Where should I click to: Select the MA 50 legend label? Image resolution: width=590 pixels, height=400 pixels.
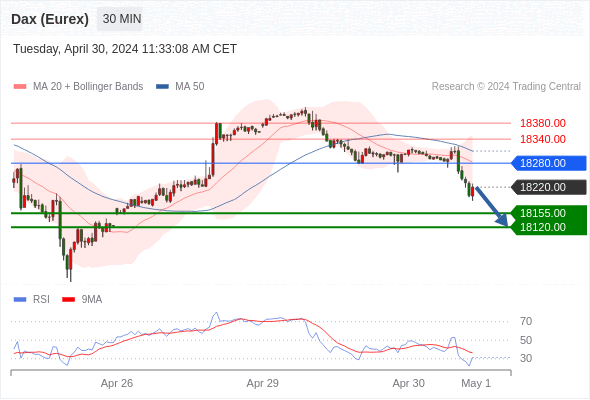click(x=190, y=87)
